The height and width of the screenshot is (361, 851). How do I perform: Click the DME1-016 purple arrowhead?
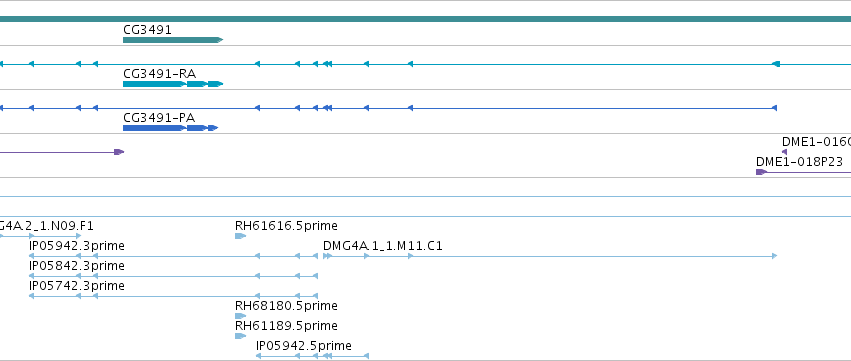(784, 152)
